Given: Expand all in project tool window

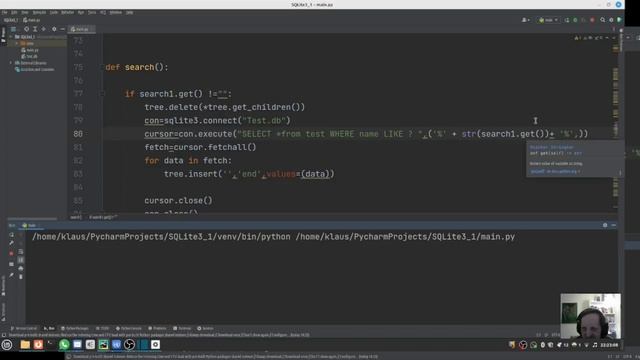Looking at the screenshot, I should tap(35, 29).
